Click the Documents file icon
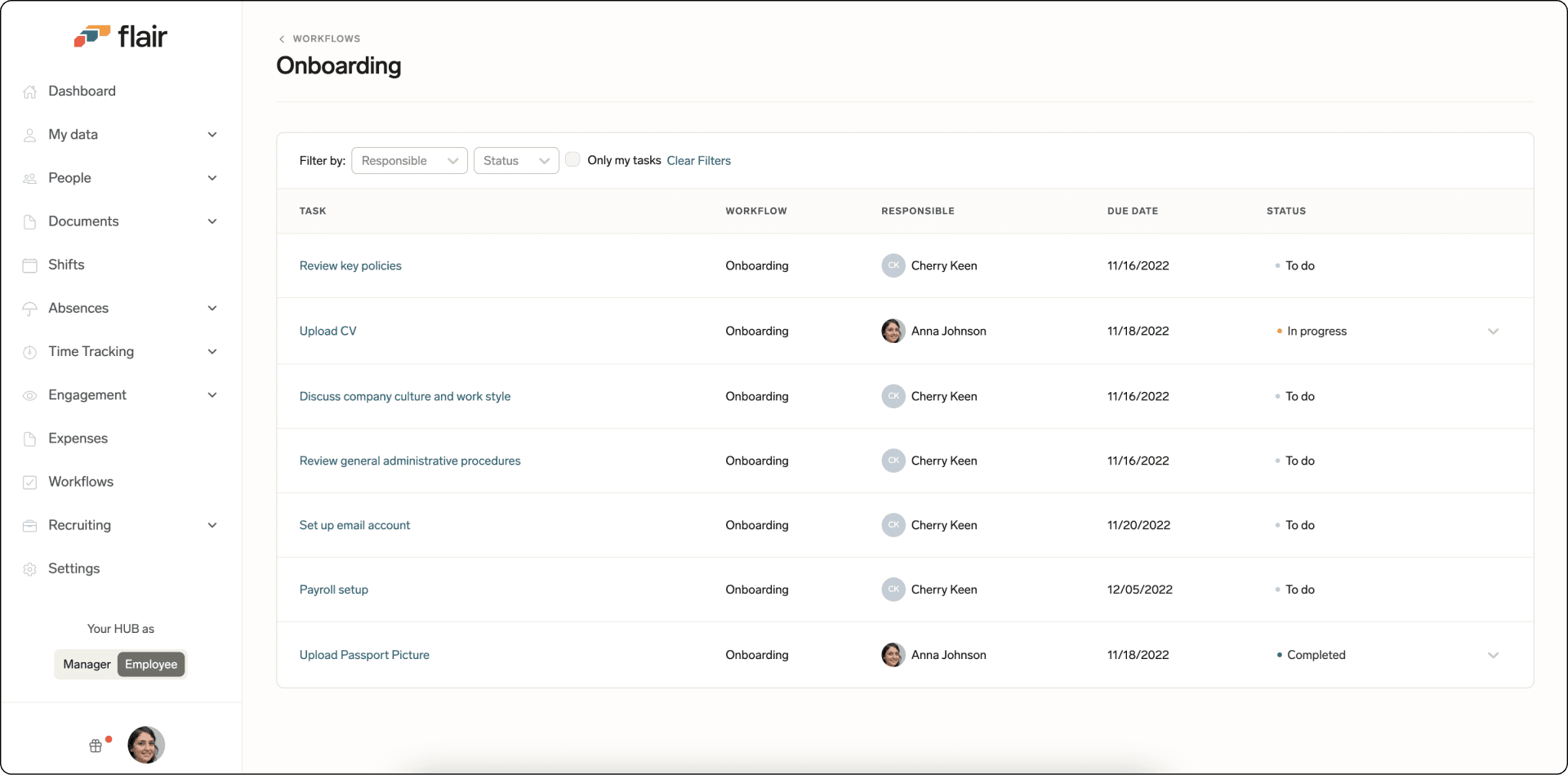The image size is (1568, 775). coord(30,221)
